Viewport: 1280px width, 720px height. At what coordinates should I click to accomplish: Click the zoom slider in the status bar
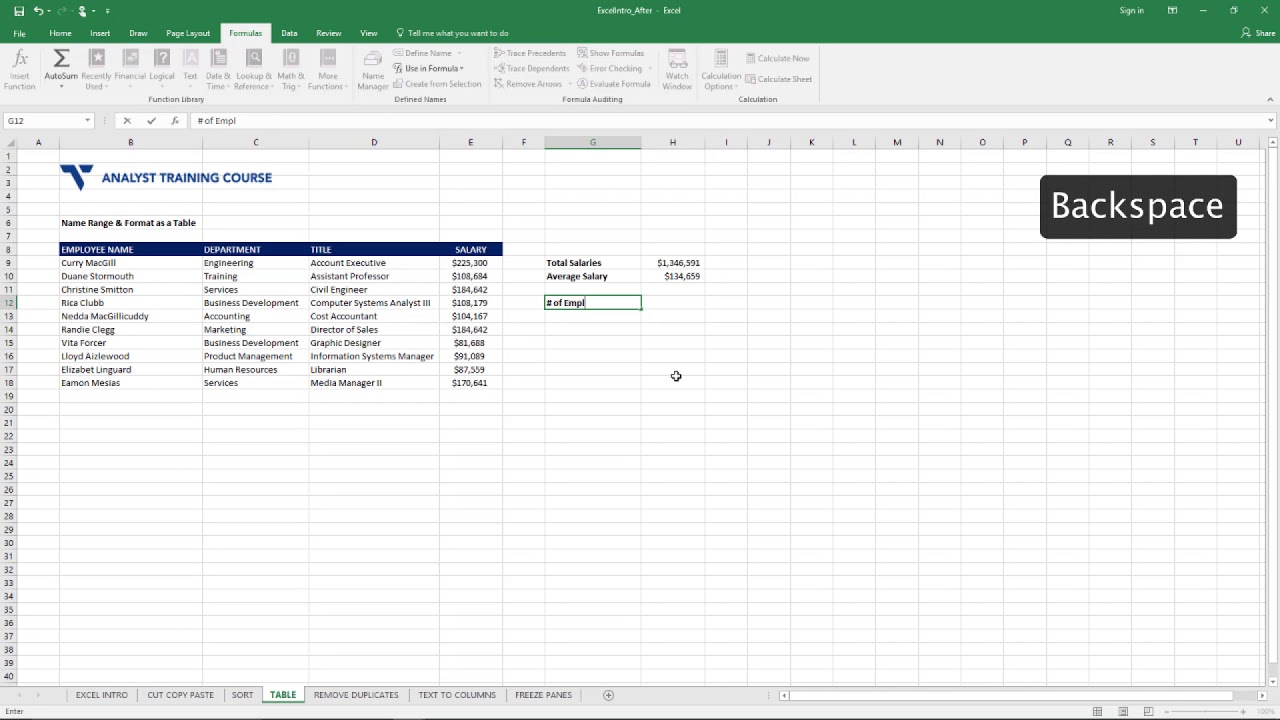1205,711
